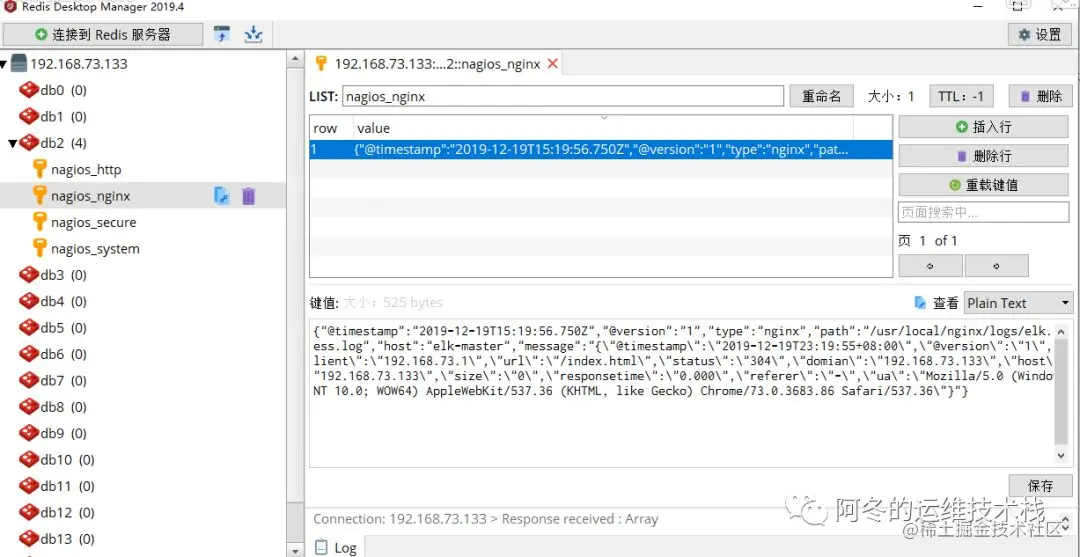
Task: Click the TTL: -1 button
Action: (961, 96)
